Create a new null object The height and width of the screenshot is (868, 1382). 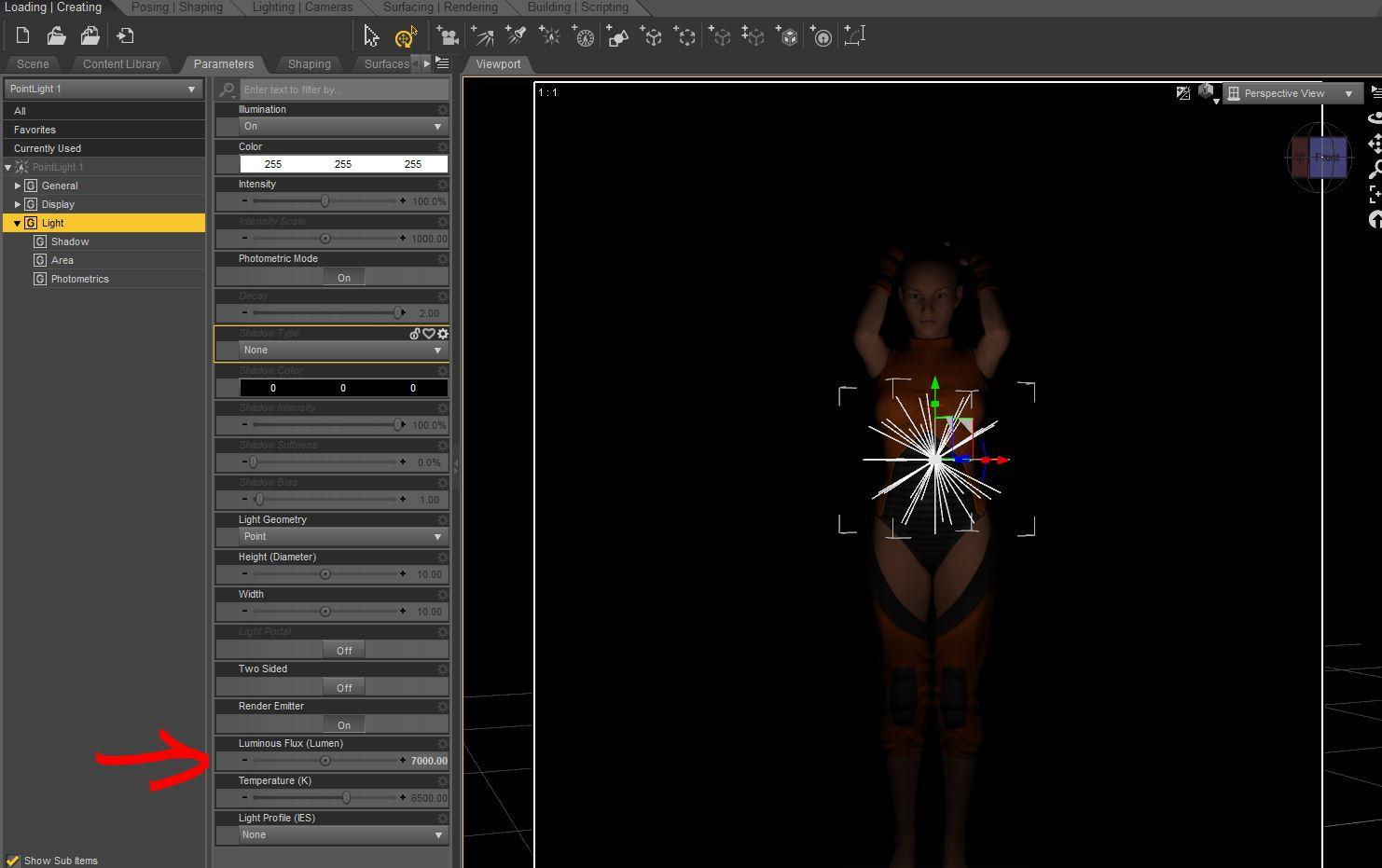tap(652, 36)
